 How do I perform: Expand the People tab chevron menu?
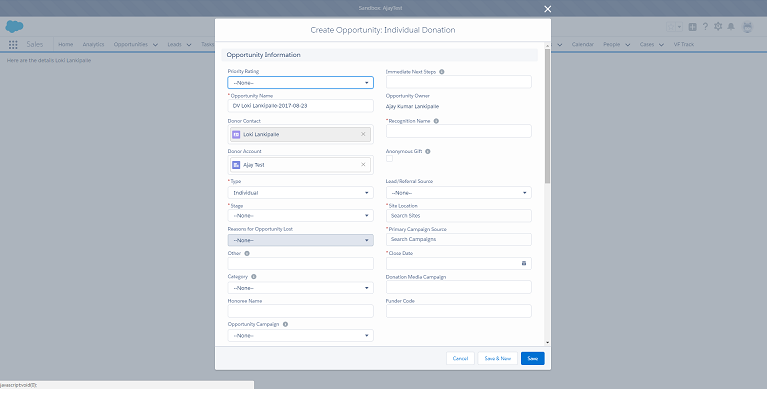click(627, 45)
